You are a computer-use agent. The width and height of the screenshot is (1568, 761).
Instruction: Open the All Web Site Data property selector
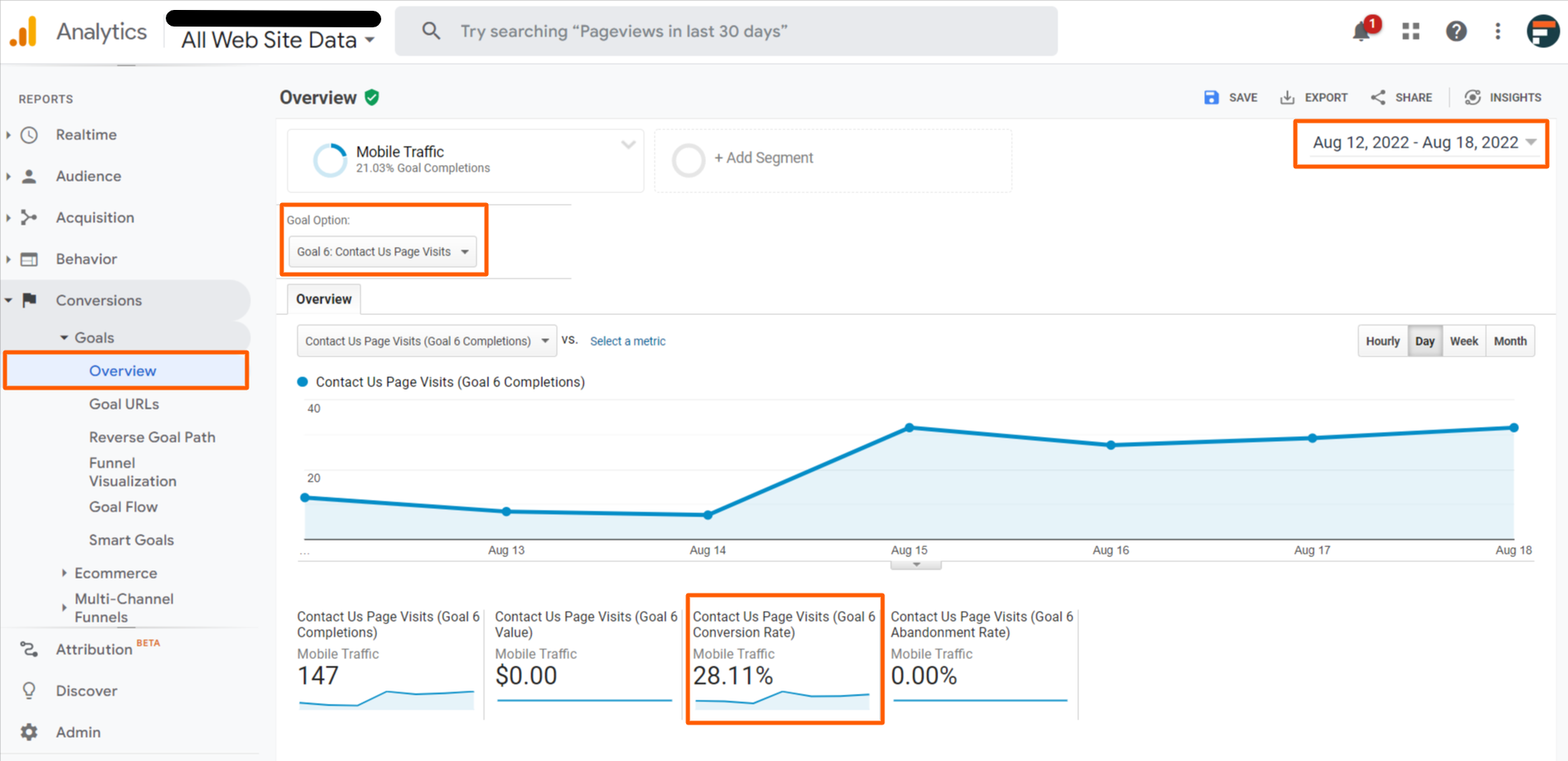[273, 39]
